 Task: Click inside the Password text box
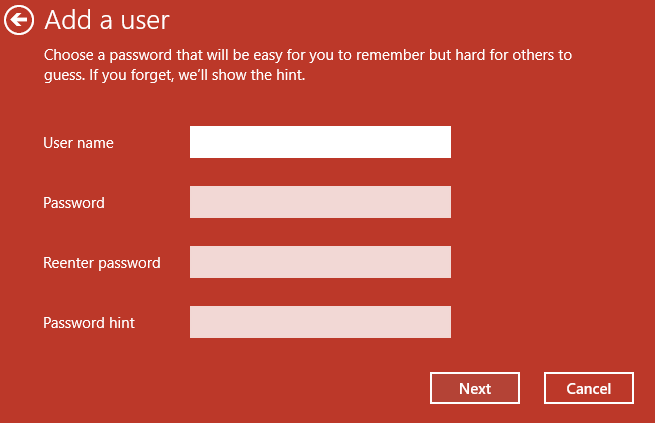pyautogui.click(x=320, y=202)
